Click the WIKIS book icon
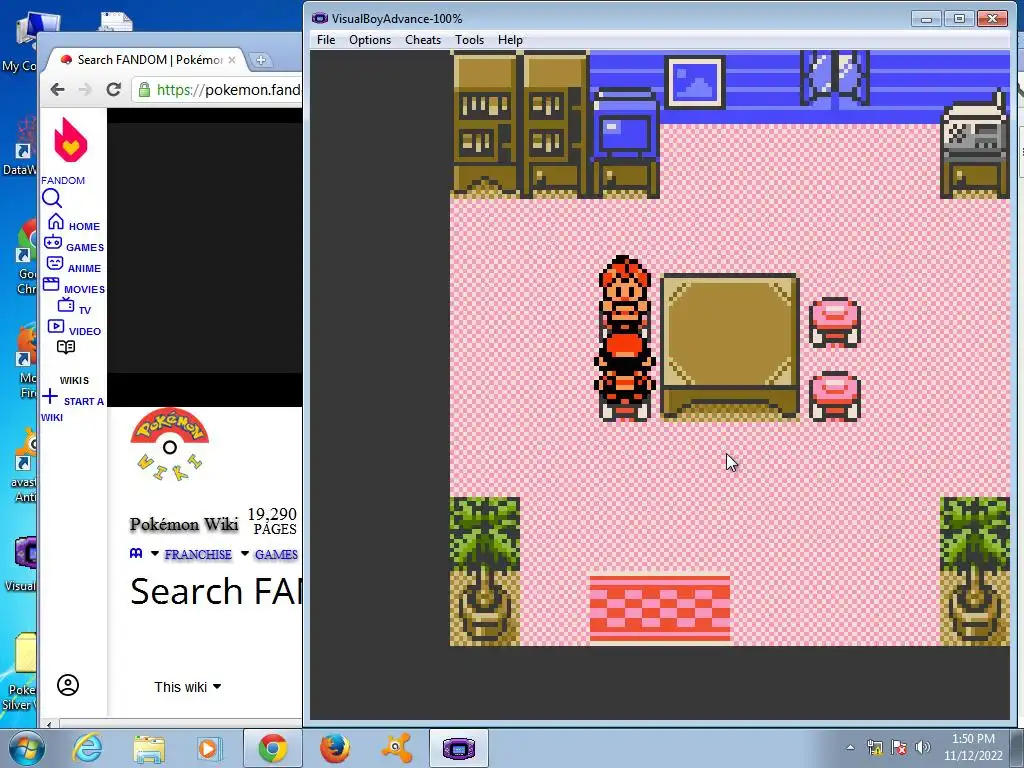This screenshot has height=768, width=1024. click(x=66, y=347)
